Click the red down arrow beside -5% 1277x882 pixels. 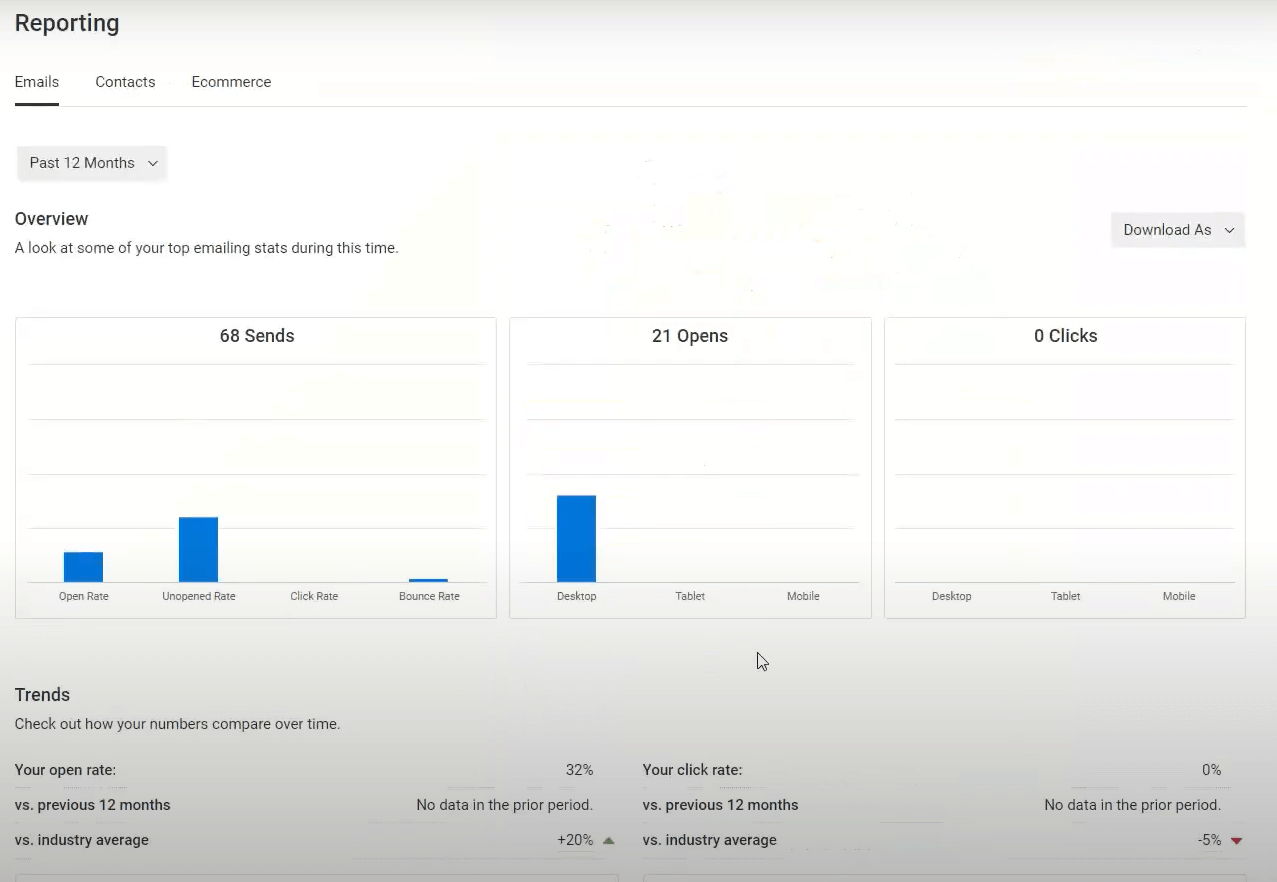[x=1236, y=840]
